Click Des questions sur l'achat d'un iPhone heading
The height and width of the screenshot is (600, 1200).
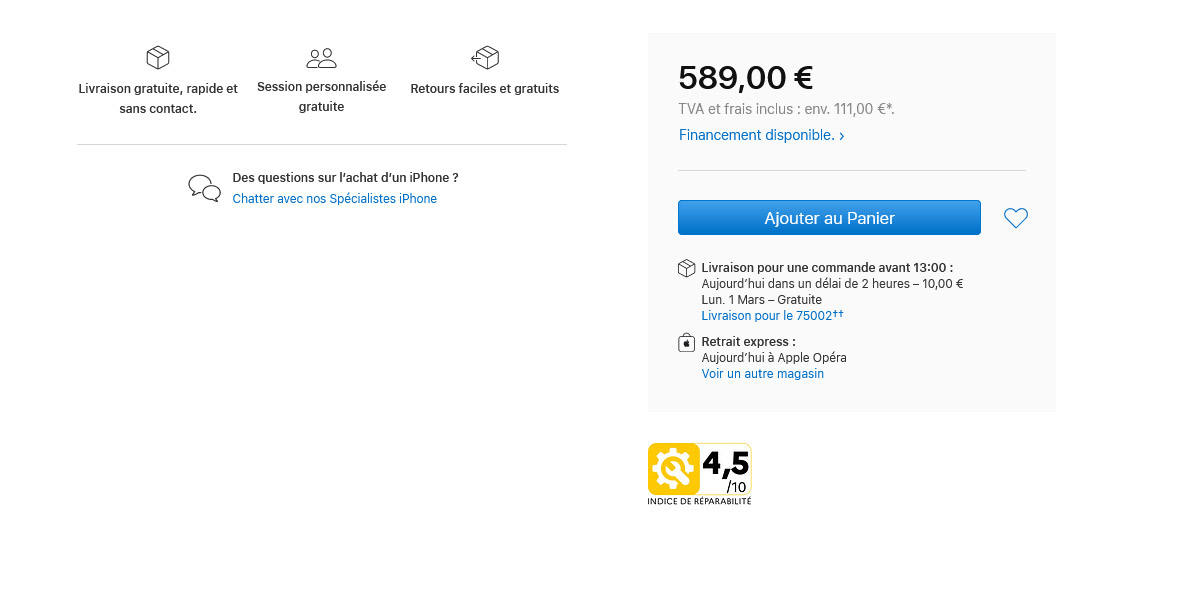[x=345, y=178]
